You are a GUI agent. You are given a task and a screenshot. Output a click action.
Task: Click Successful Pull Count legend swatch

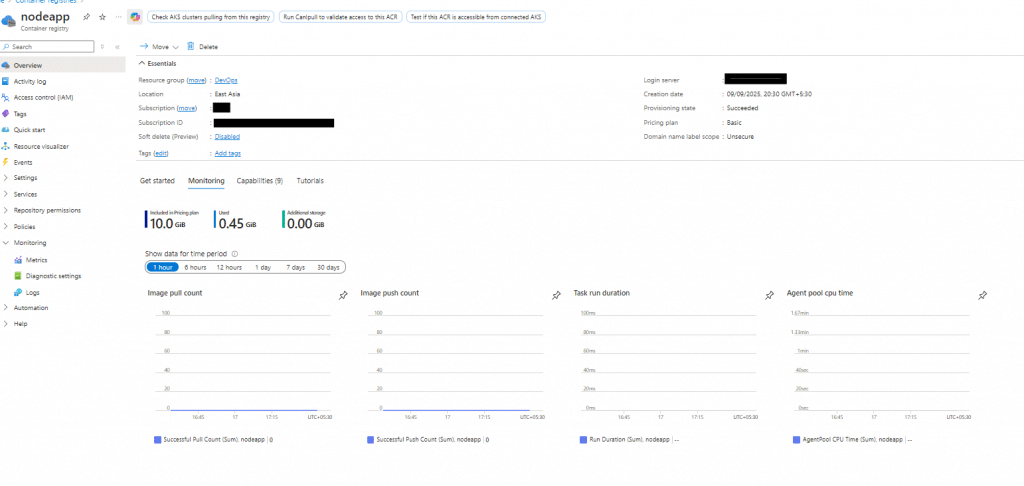tap(158, 439)
